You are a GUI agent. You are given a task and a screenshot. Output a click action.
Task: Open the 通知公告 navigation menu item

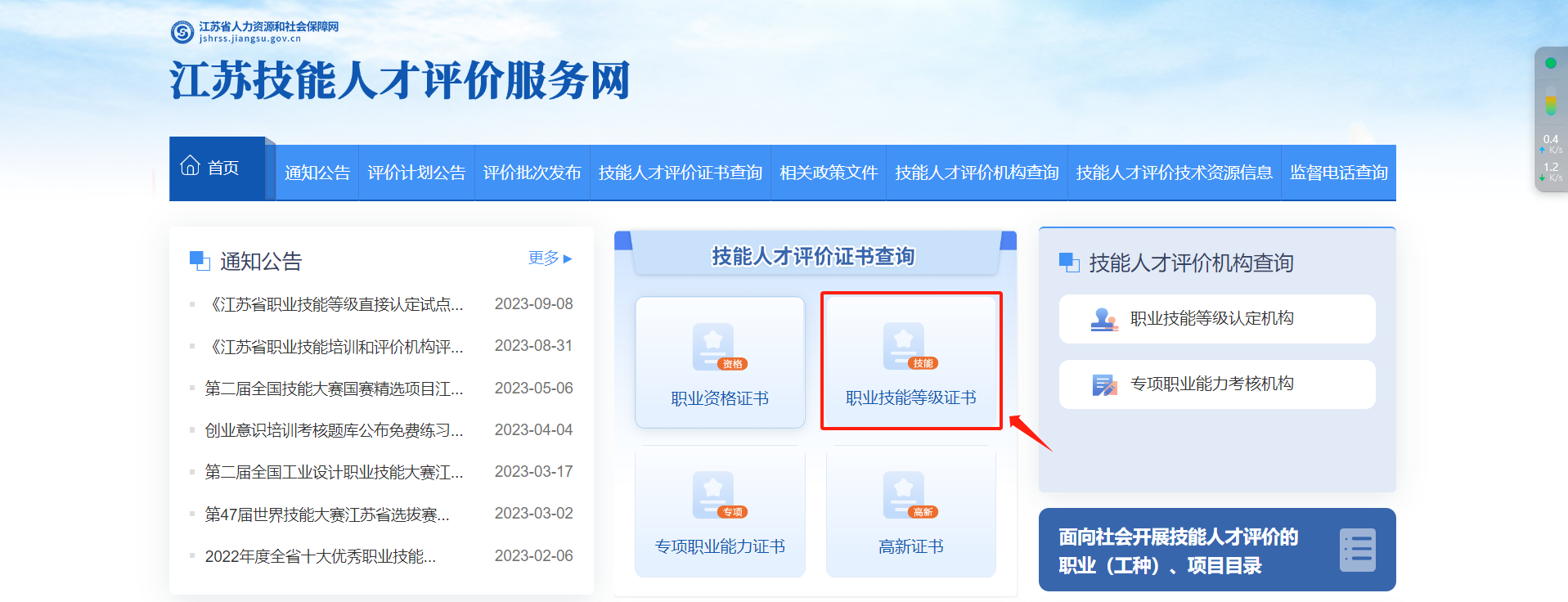(317, 173)
